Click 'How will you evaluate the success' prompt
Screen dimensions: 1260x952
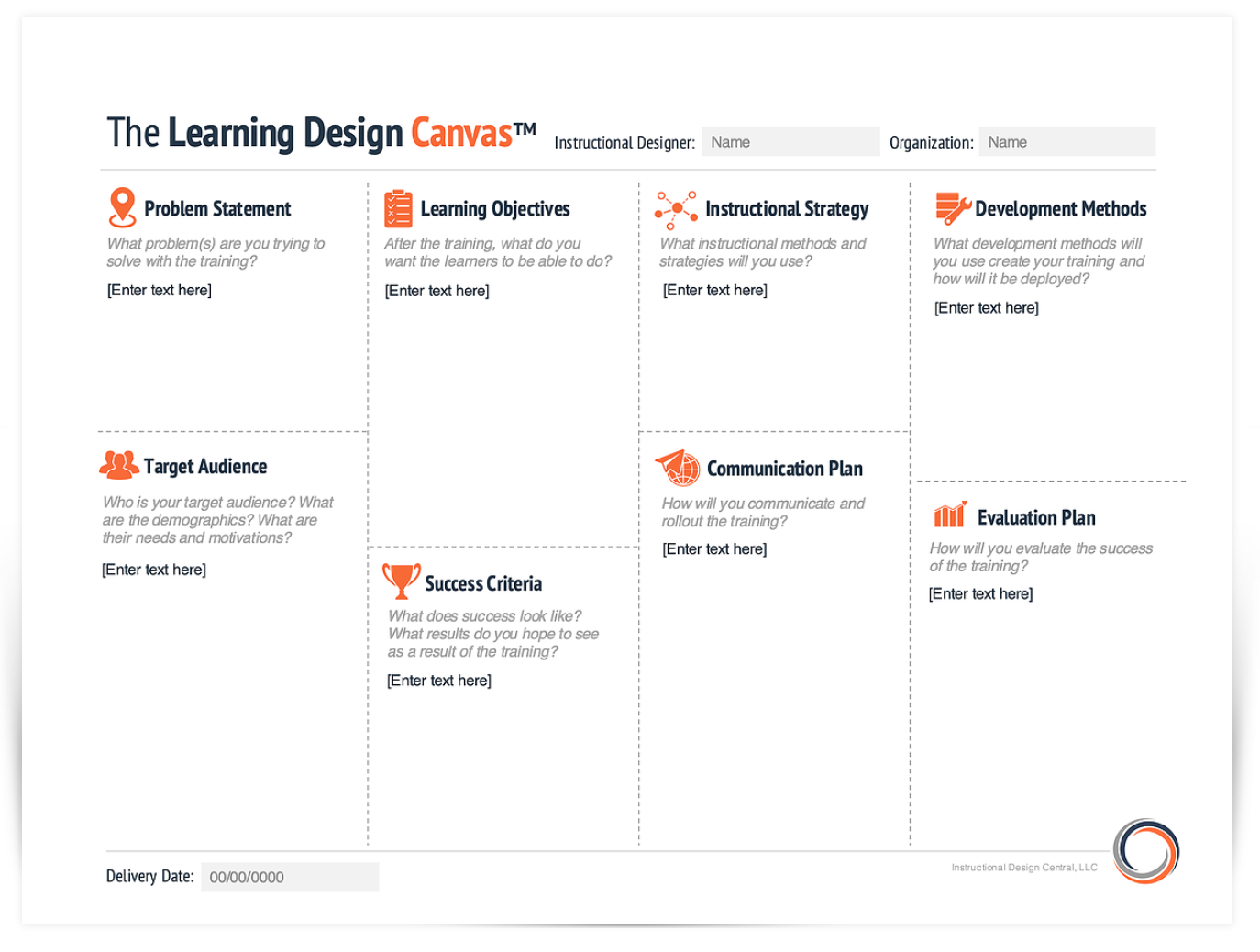[x=1041, y=557]
